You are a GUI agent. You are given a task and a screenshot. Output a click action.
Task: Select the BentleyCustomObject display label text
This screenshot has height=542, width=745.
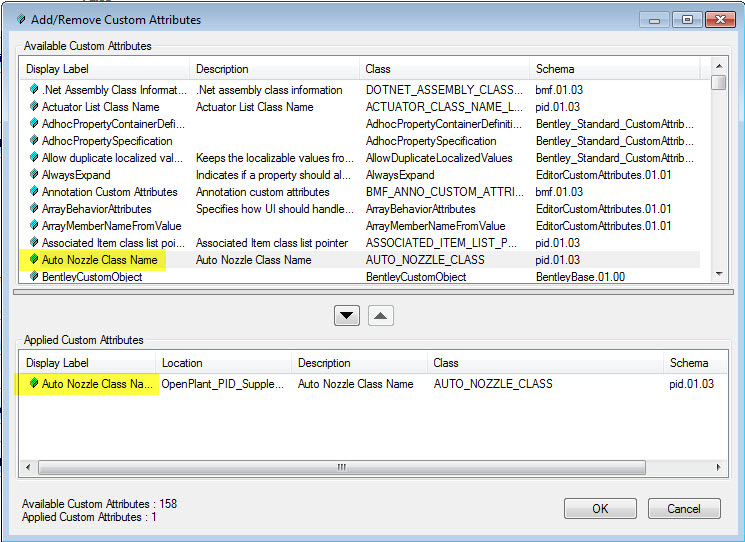click(x=92, y=277)
